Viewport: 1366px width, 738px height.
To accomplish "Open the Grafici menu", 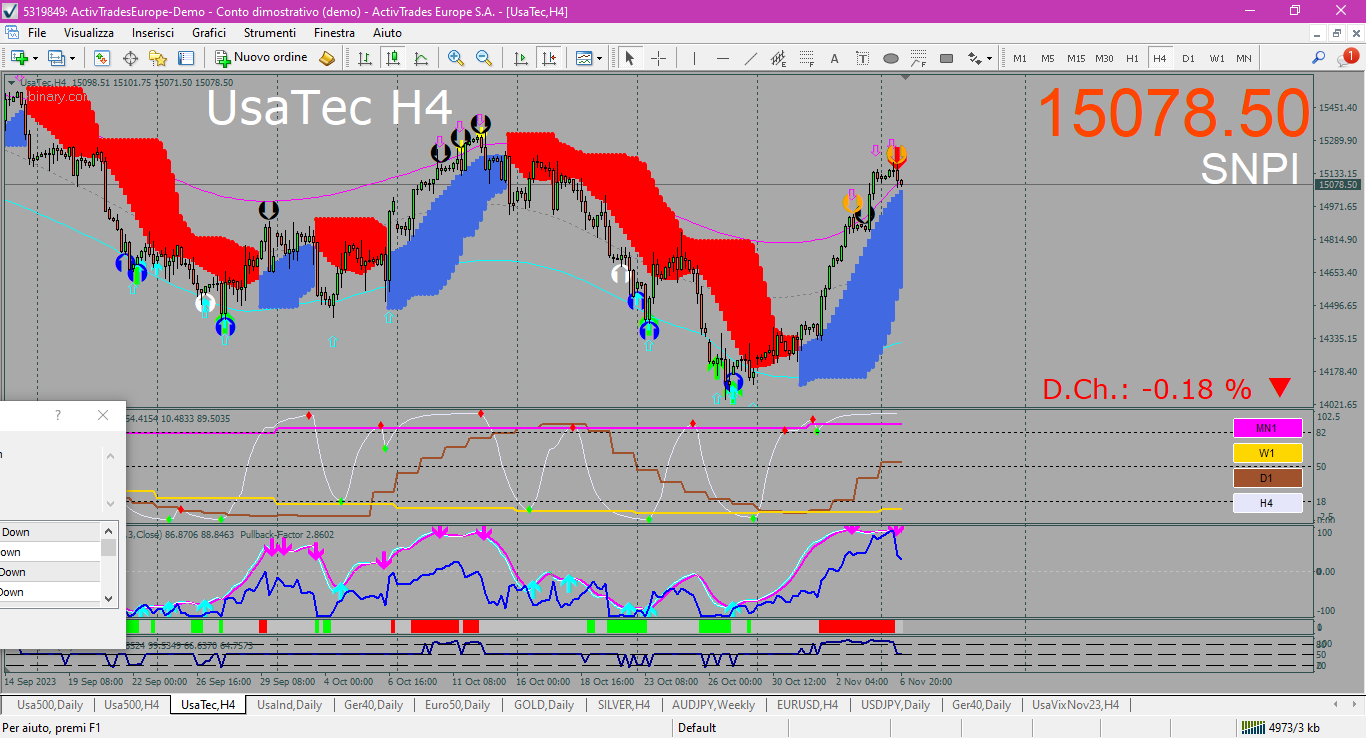I will pyautogui.click(x=209, y=33).
